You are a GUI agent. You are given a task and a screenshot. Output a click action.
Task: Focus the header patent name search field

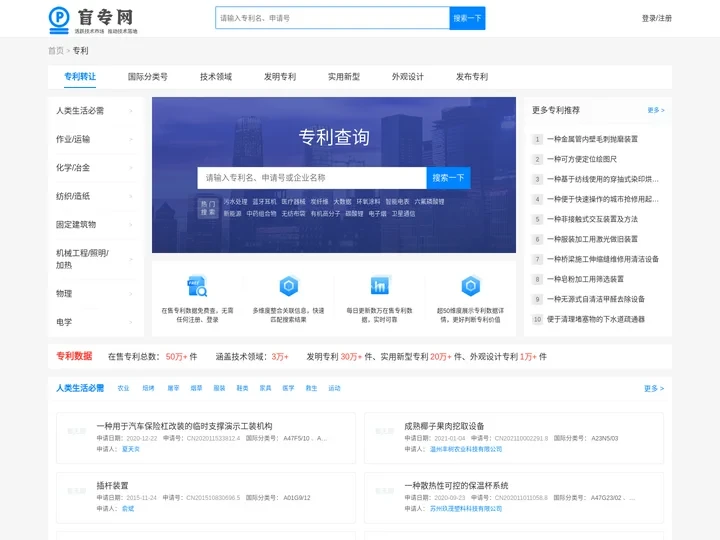[332, 18]
